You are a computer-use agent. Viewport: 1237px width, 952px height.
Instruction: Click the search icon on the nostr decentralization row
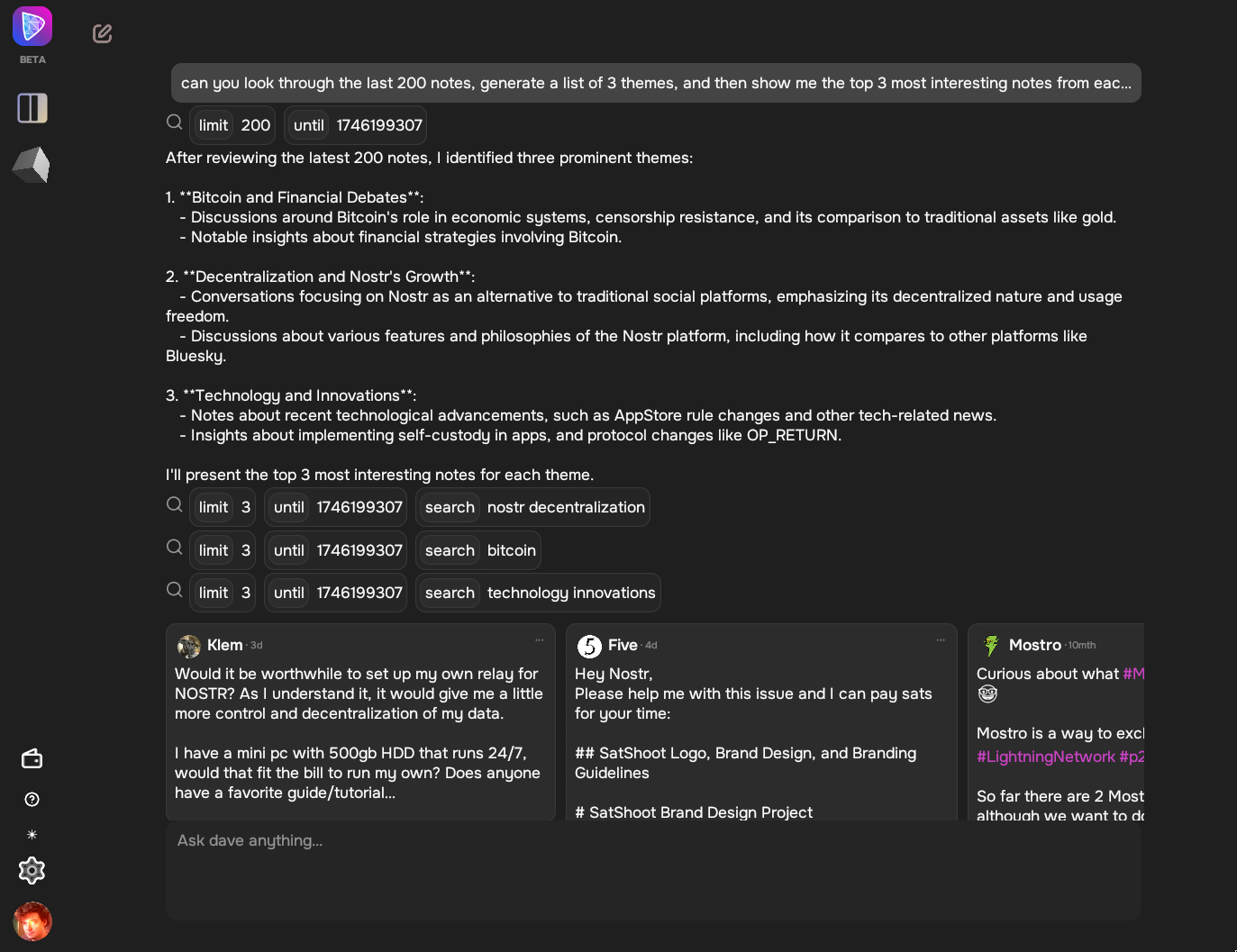[x=175, y=504]
